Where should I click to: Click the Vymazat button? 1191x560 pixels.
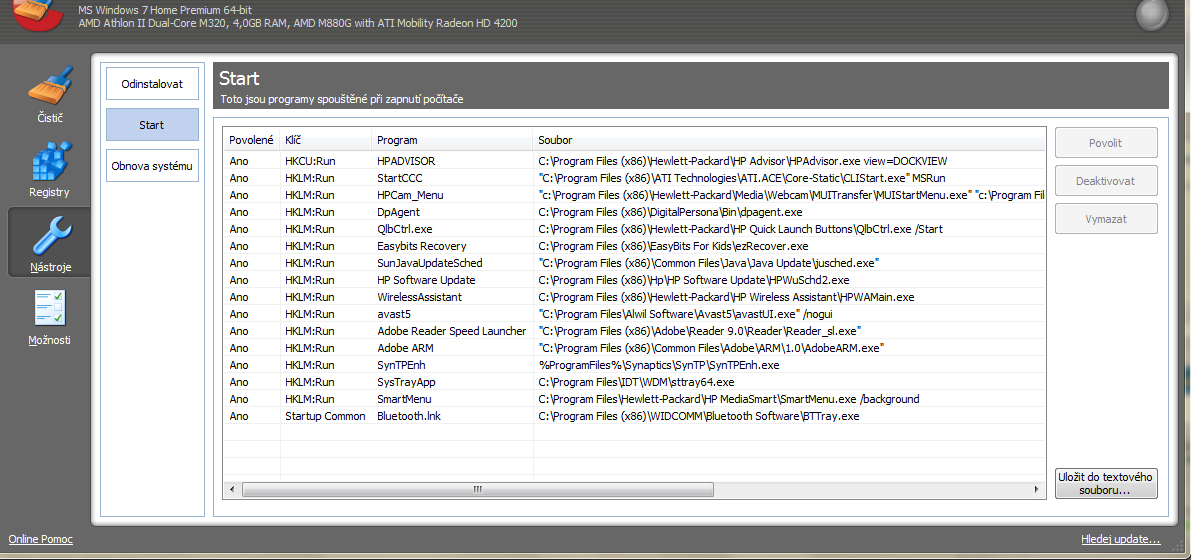pos(1105,219)
